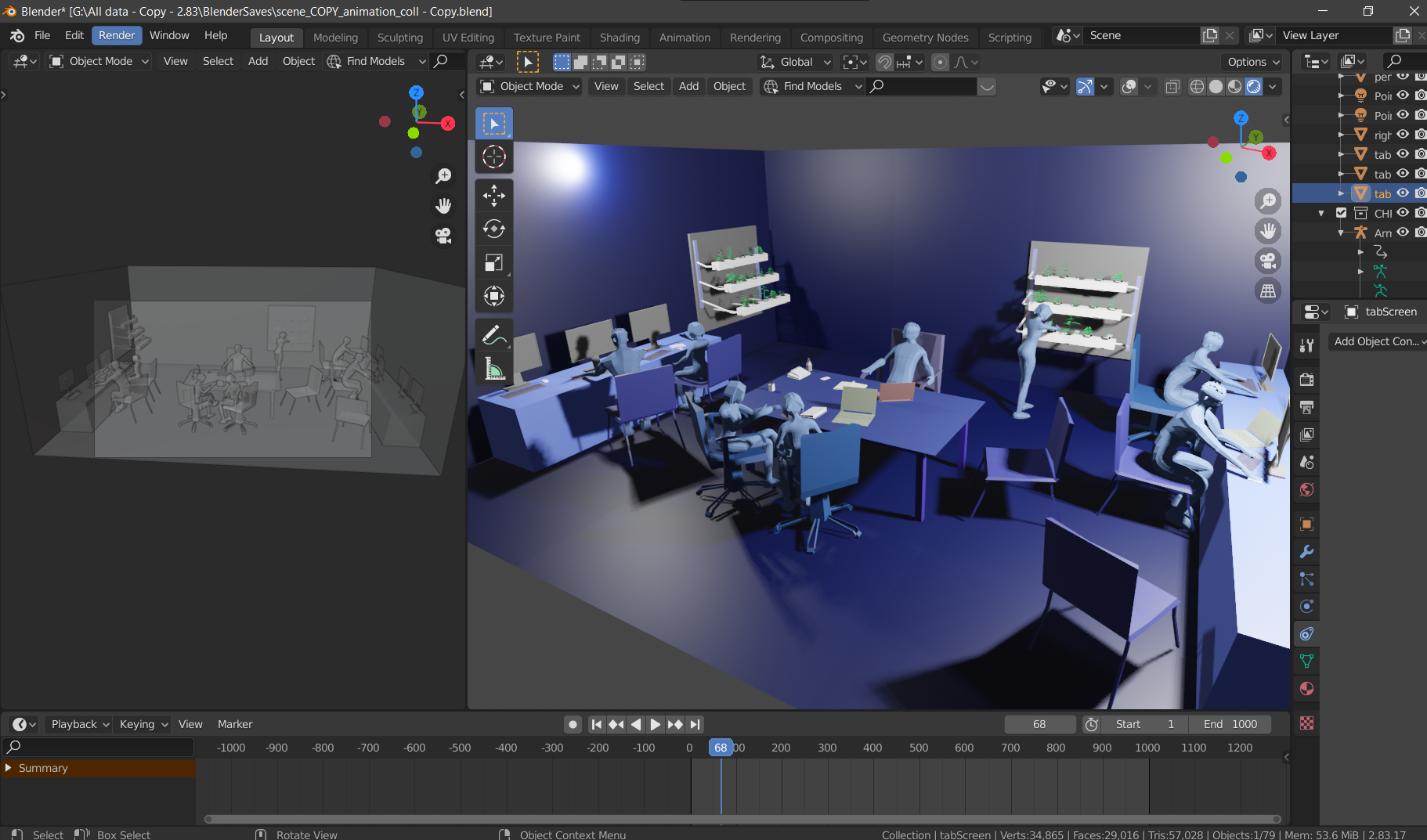Expand the Summary row in the timeline
This screenshot has height=840, width=1427.
[9, 768]
